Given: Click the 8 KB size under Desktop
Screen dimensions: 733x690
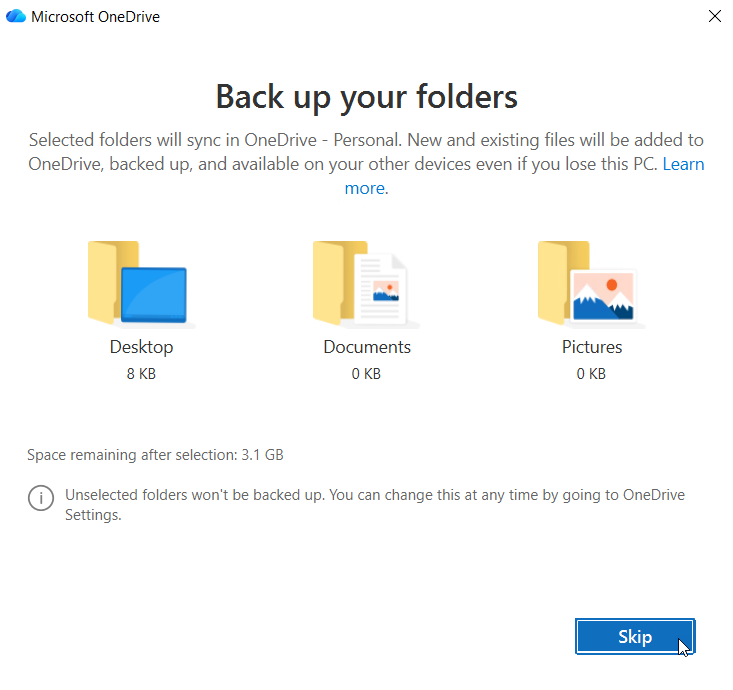Looking at the screenshot, I should click(141, 375).
